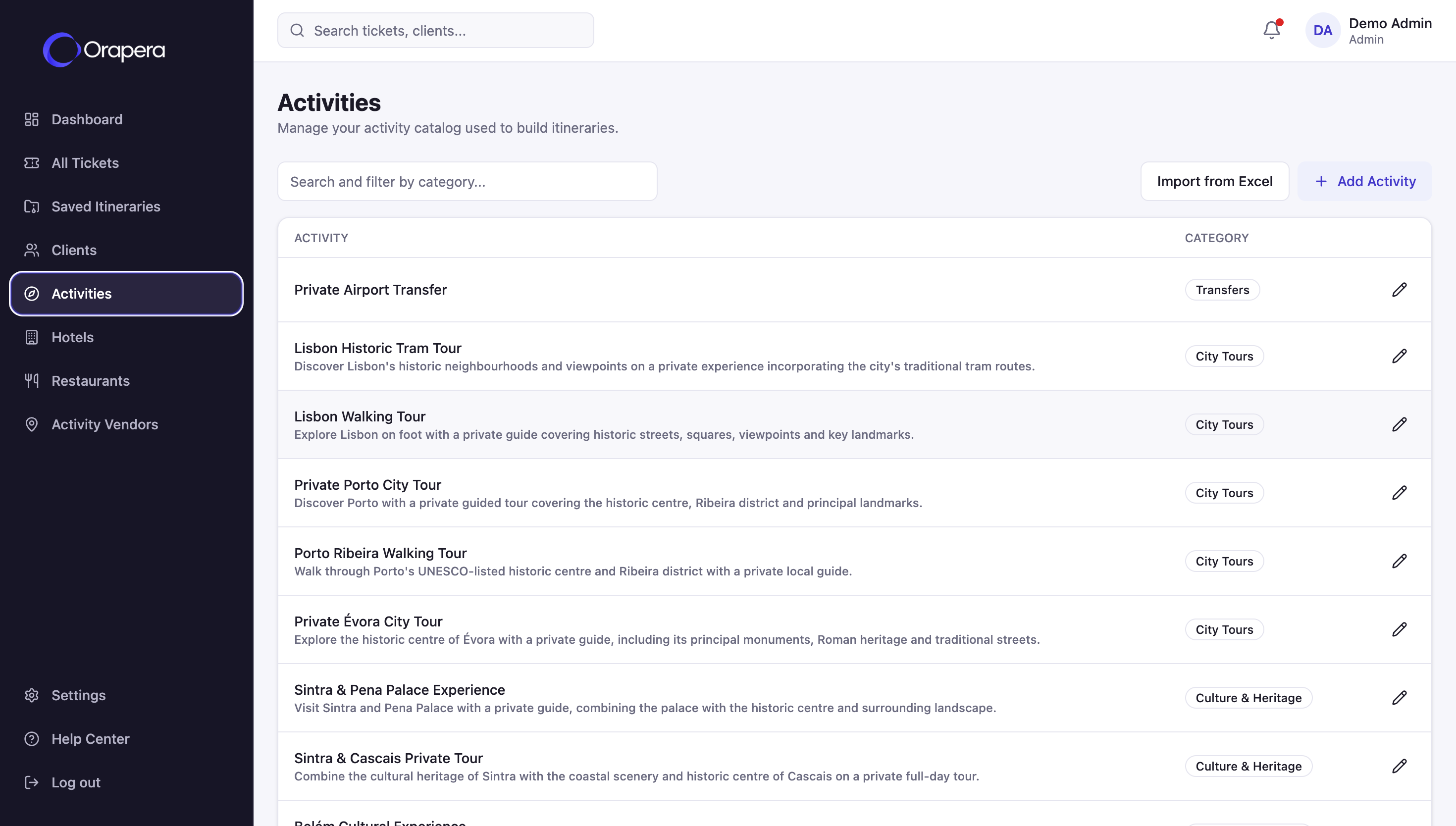The width and height of the screenshot is (1456, 826).
Task: Click the Orapera logo
Action: pyautogui.click(x=104, y=50)
